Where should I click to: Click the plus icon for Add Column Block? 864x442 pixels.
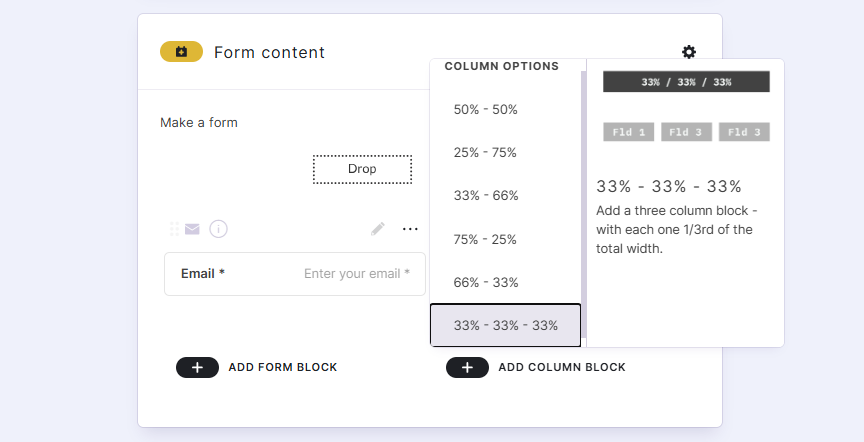pyautogui.click(x=467, y=367)
